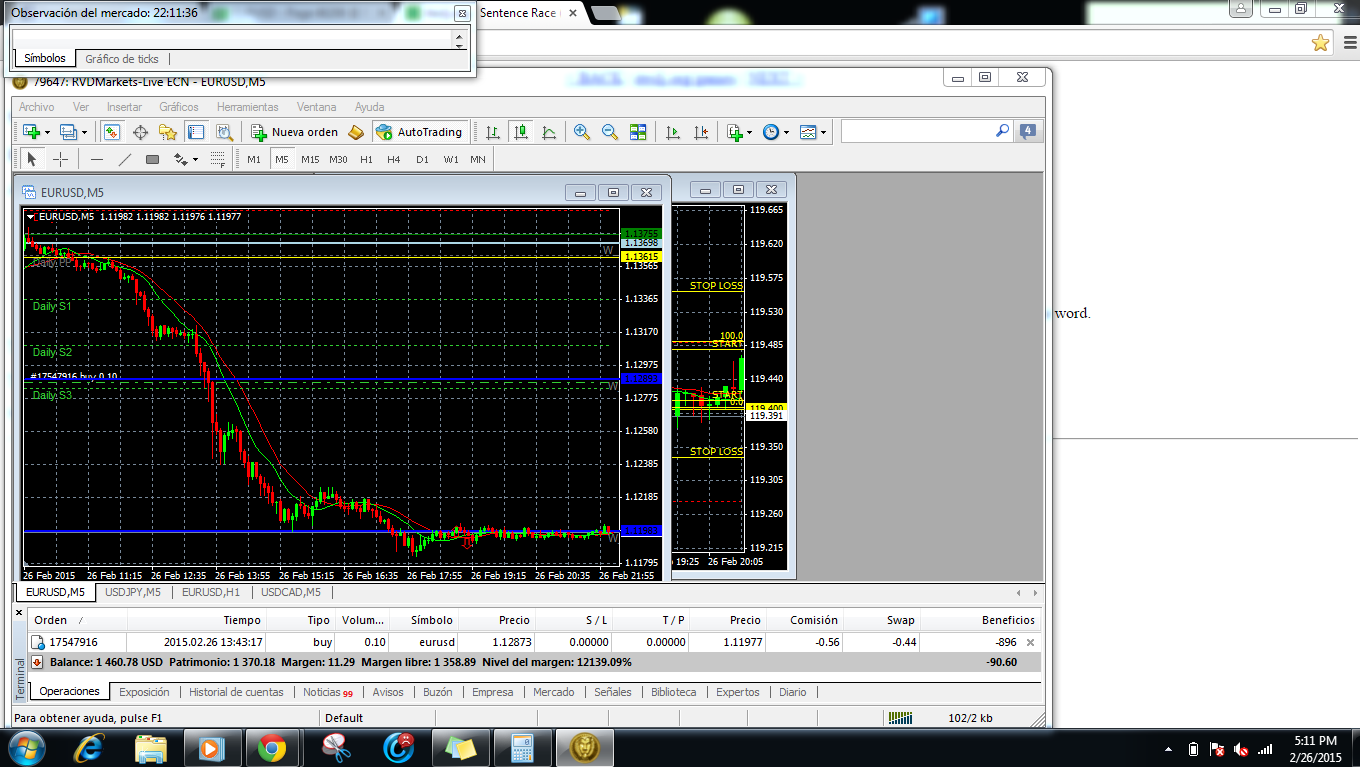Screen dimensions: 1360x767
Task: Sort orders by the Beneficios column header
Action: point(981,620)
